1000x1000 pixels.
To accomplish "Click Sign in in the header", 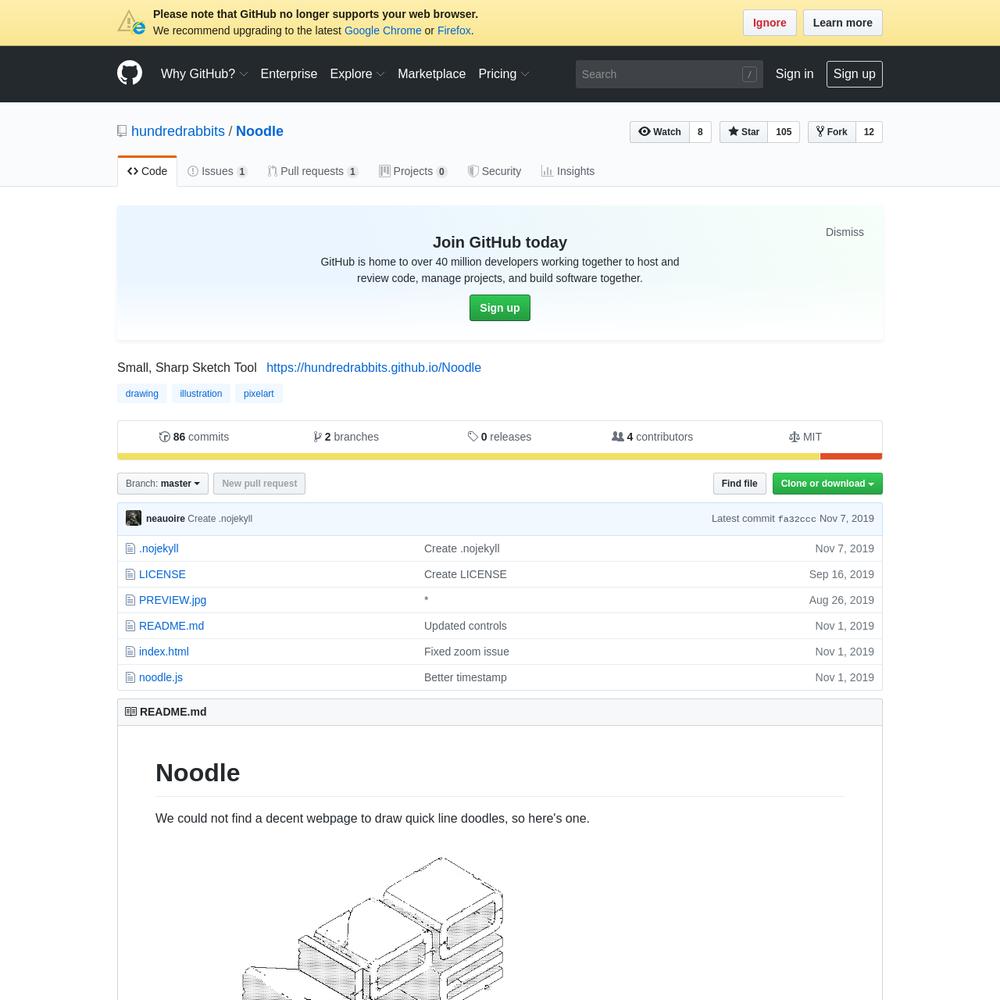I will [x=794, y=74].
